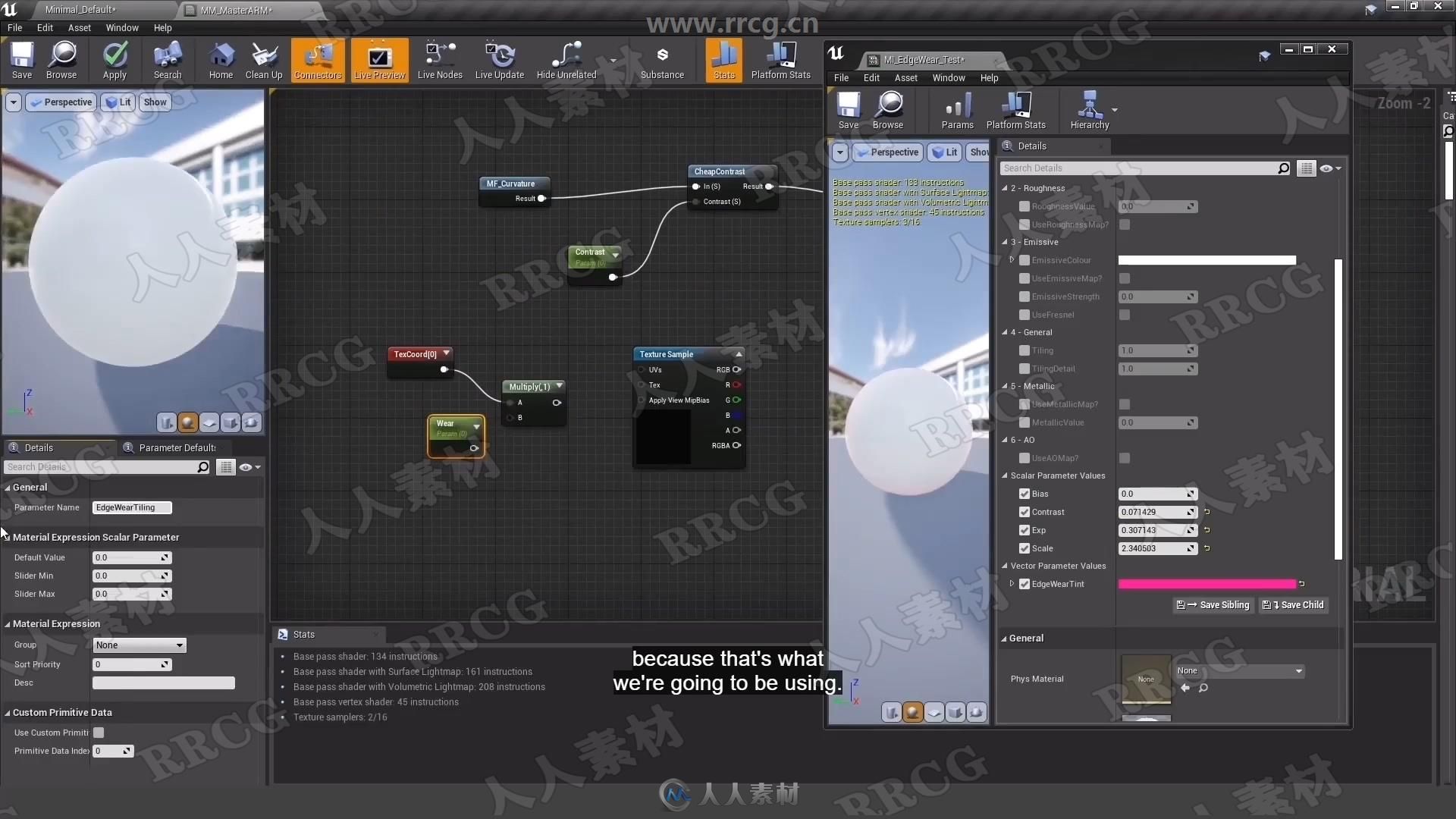Click the Save Sibling button
Screen dimensions: 1456x819
tap(1214, 604)
